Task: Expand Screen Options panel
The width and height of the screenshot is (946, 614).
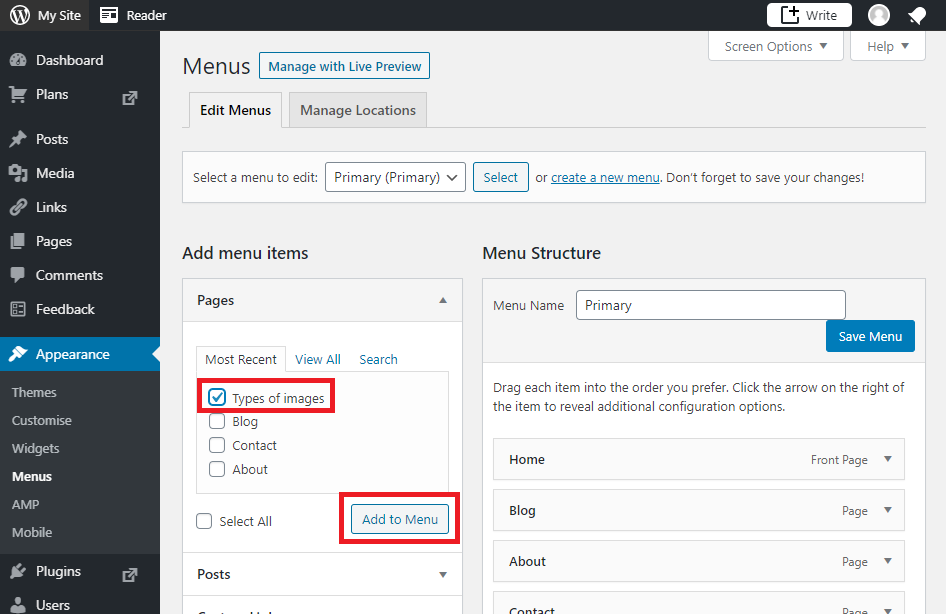Action: (x=775, y=46)
